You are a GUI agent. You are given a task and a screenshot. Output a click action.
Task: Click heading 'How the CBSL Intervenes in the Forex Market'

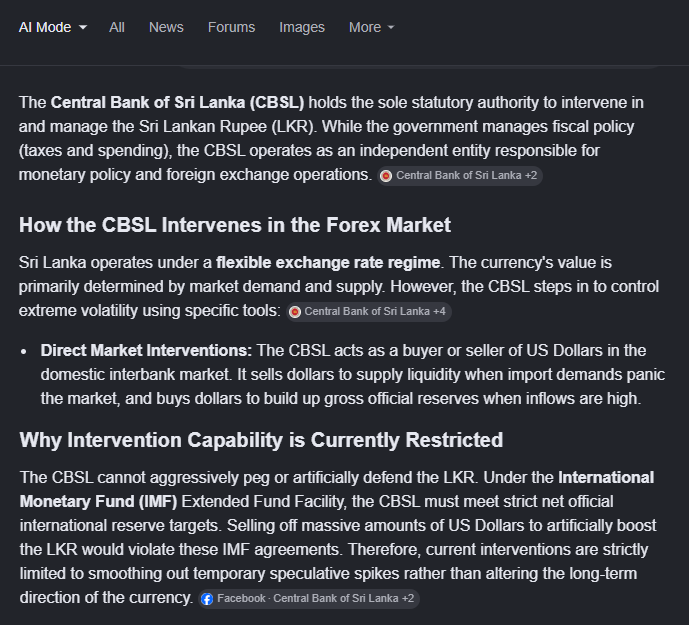click(x=235, y=225)
